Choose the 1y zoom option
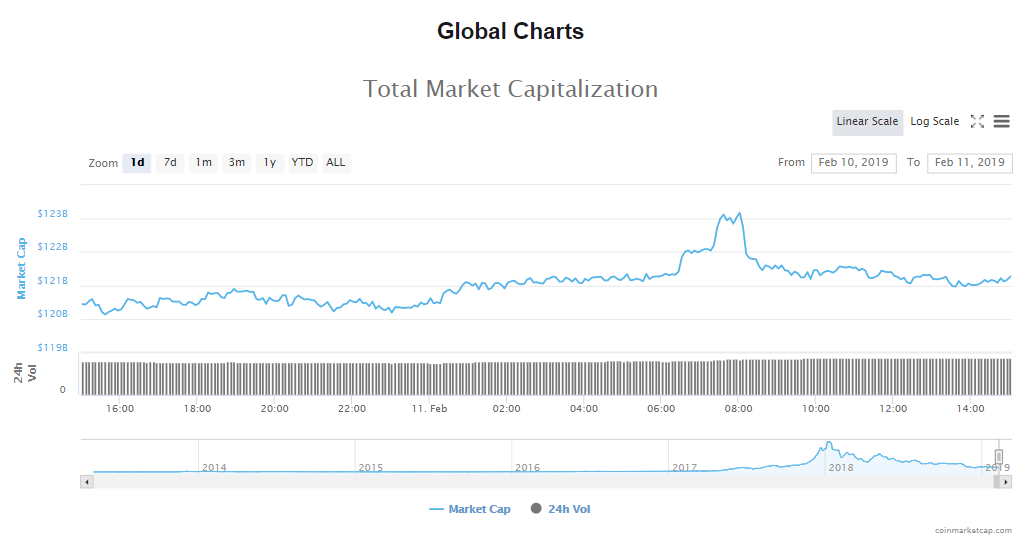The image size is (1036, 545). (x=269, y=163)
